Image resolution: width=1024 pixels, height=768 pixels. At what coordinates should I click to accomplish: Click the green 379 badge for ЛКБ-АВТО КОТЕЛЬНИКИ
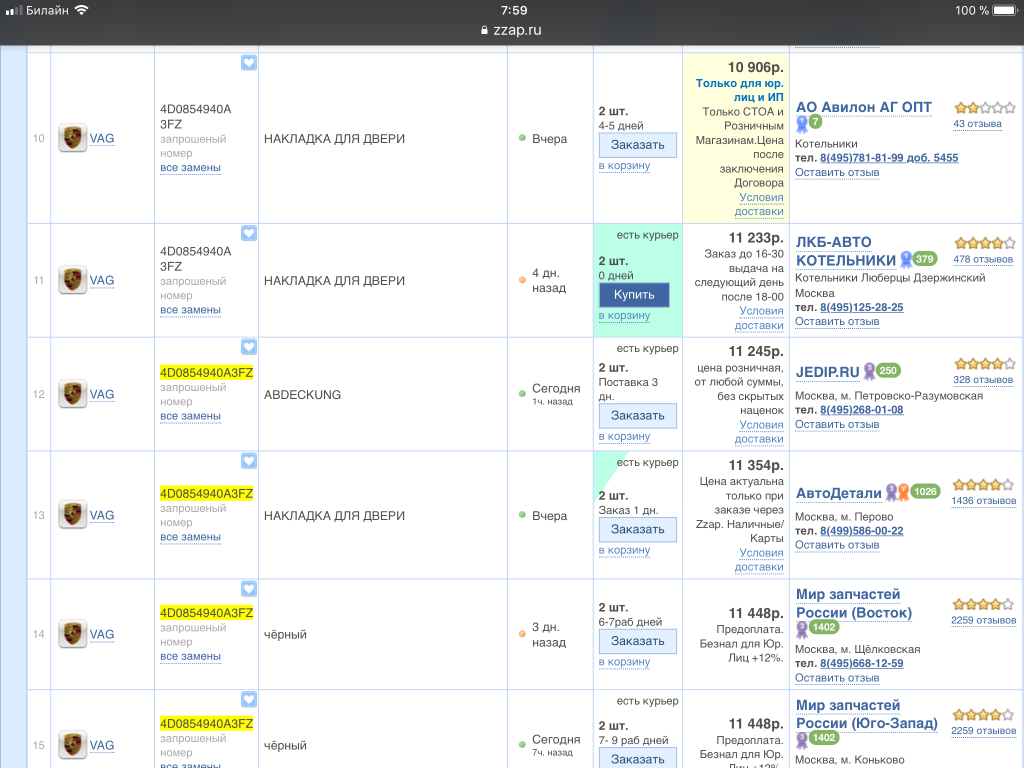[924, 259]
